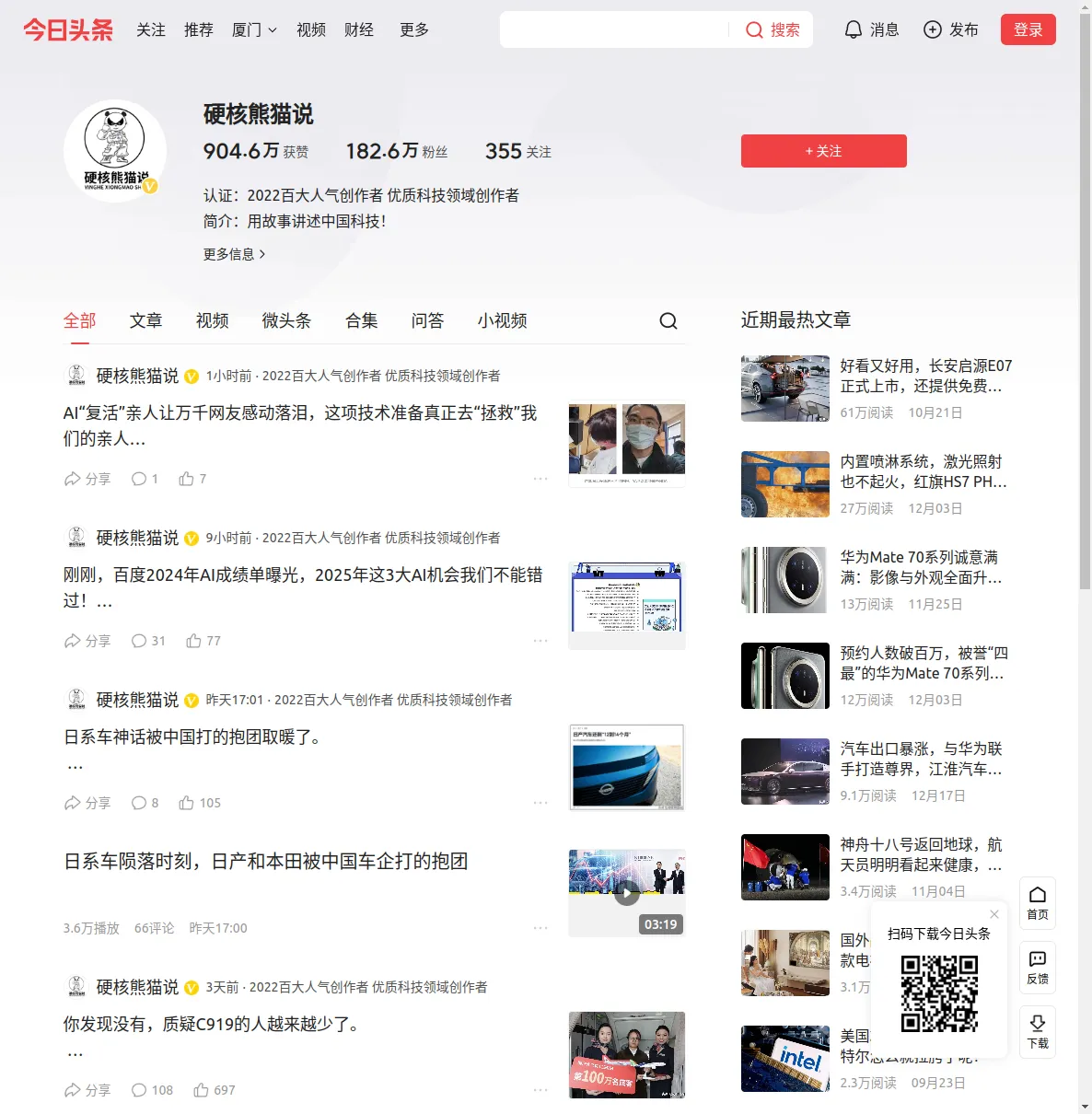Screen dimensions: 1092x1114
Task: Switch to the 问答 tab
Action: point(428,320)
